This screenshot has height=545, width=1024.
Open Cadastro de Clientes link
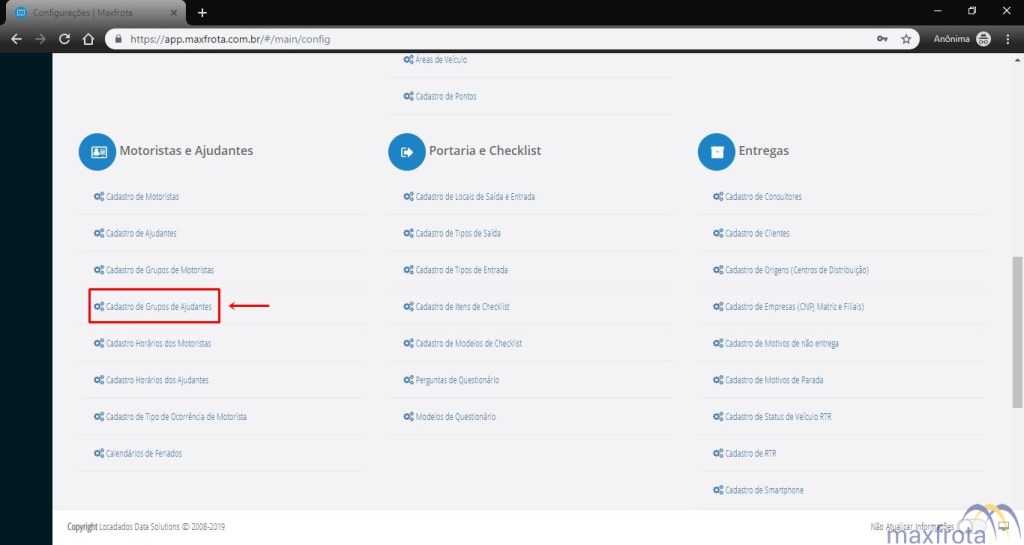coord(757,233)
